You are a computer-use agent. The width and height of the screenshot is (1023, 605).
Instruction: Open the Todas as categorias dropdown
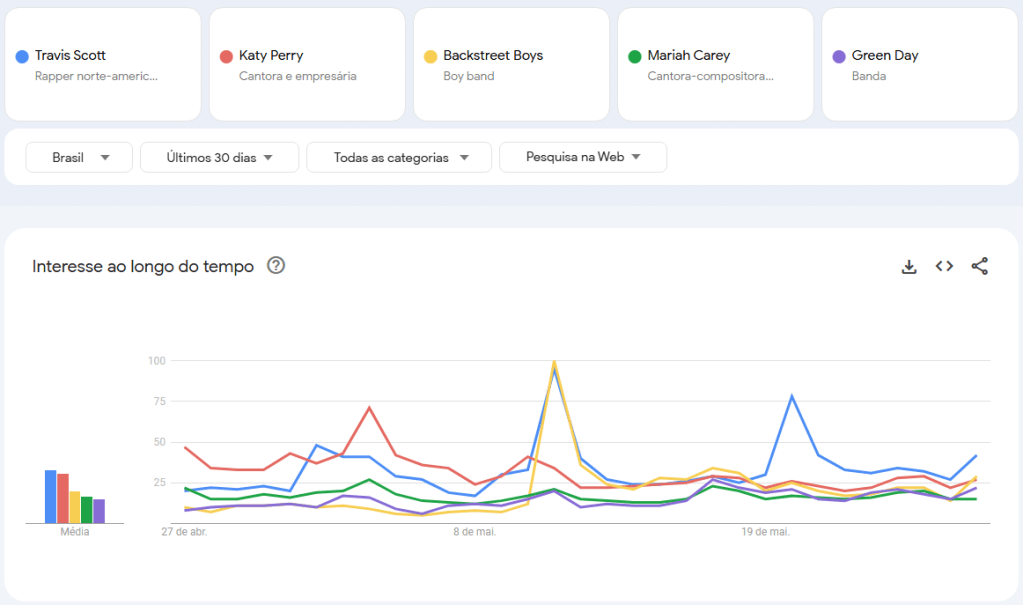399,157
